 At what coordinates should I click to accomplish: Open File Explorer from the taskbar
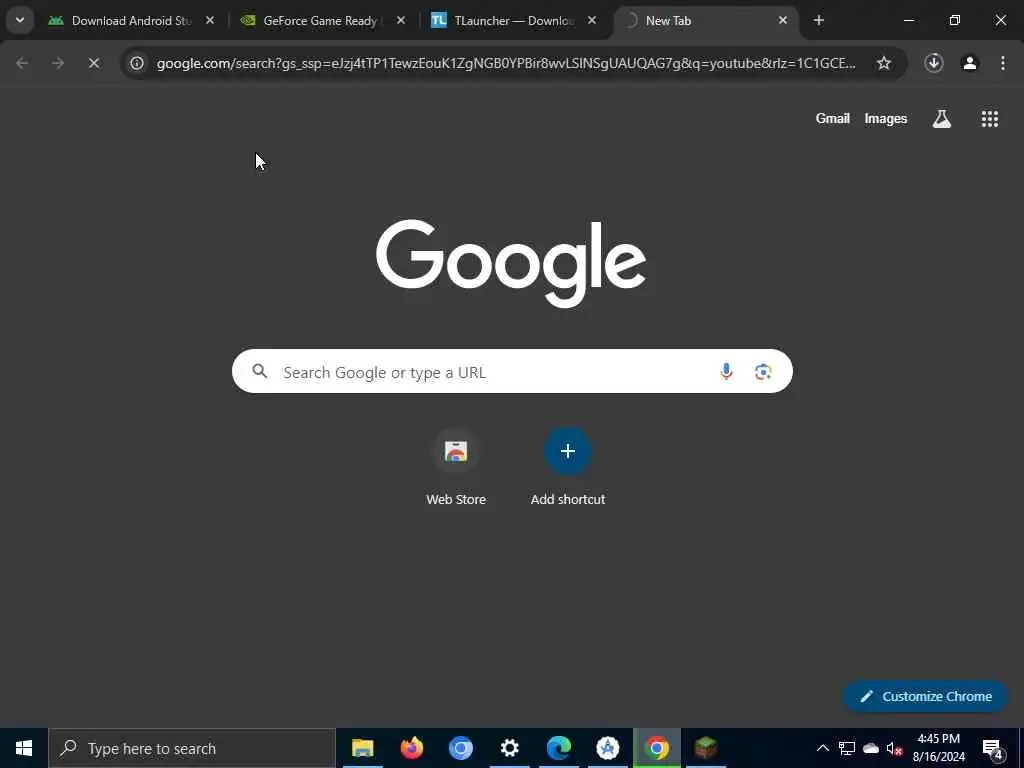coord(362,748)
